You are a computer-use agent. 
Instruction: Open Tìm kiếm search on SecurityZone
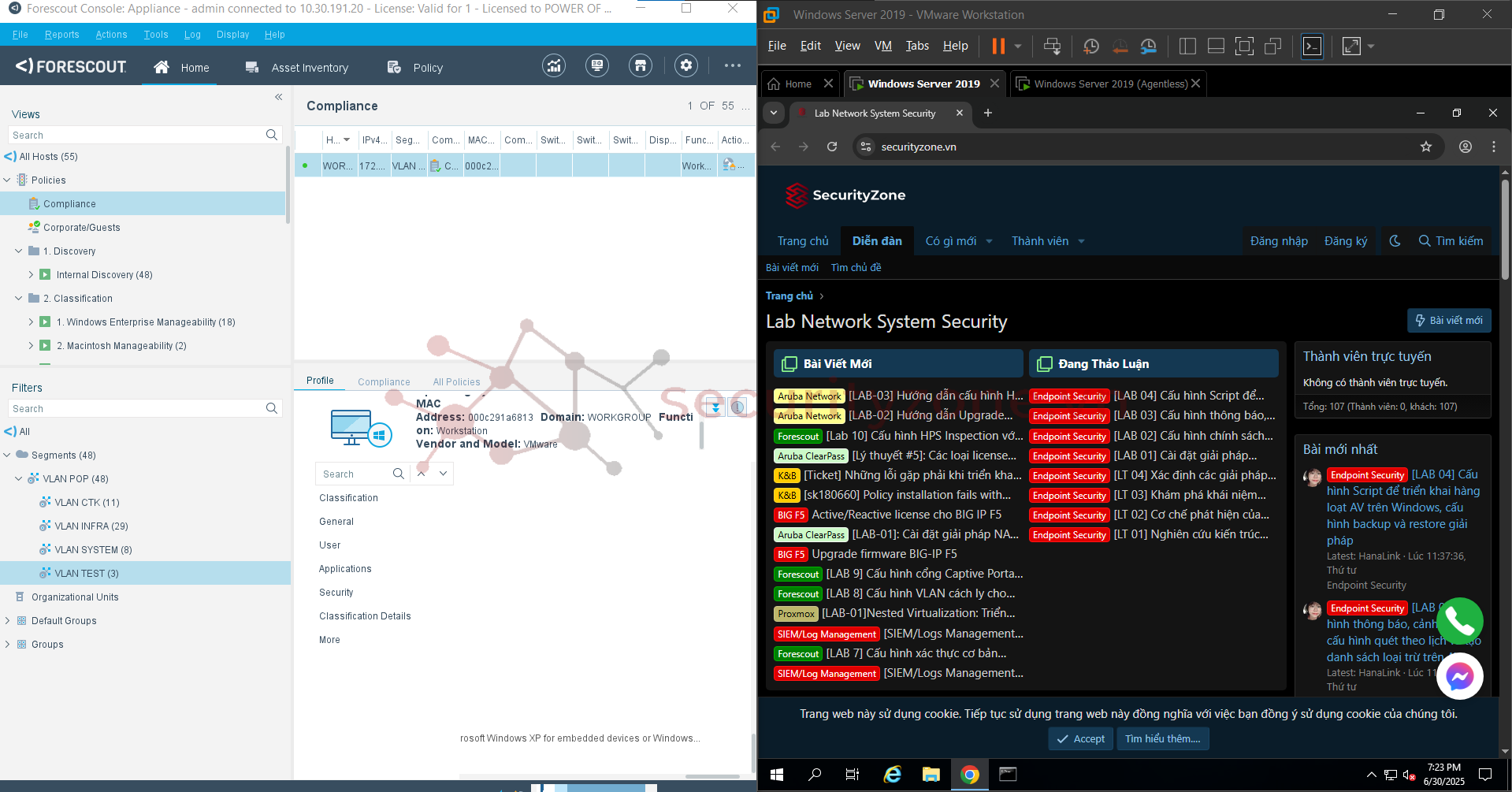coord(1451,241)
